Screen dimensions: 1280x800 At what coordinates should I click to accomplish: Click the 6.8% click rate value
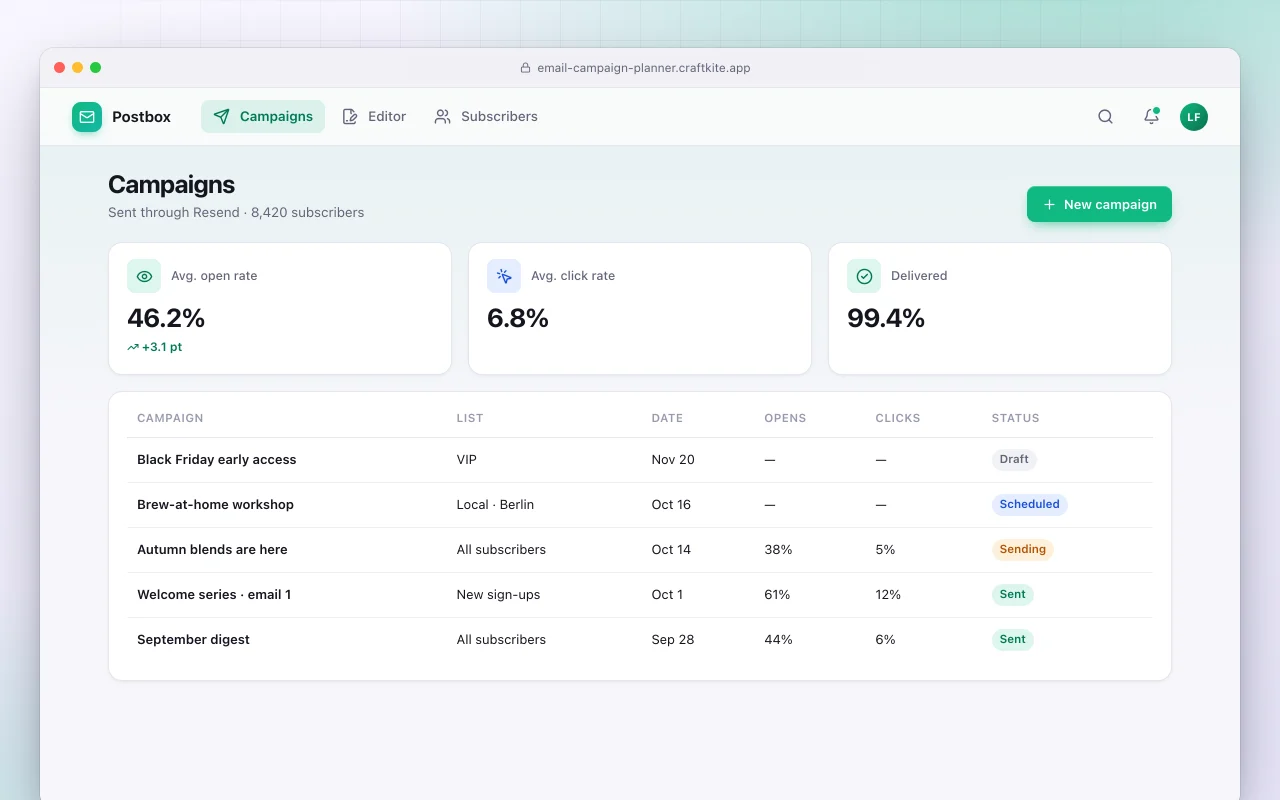point(518,318)
